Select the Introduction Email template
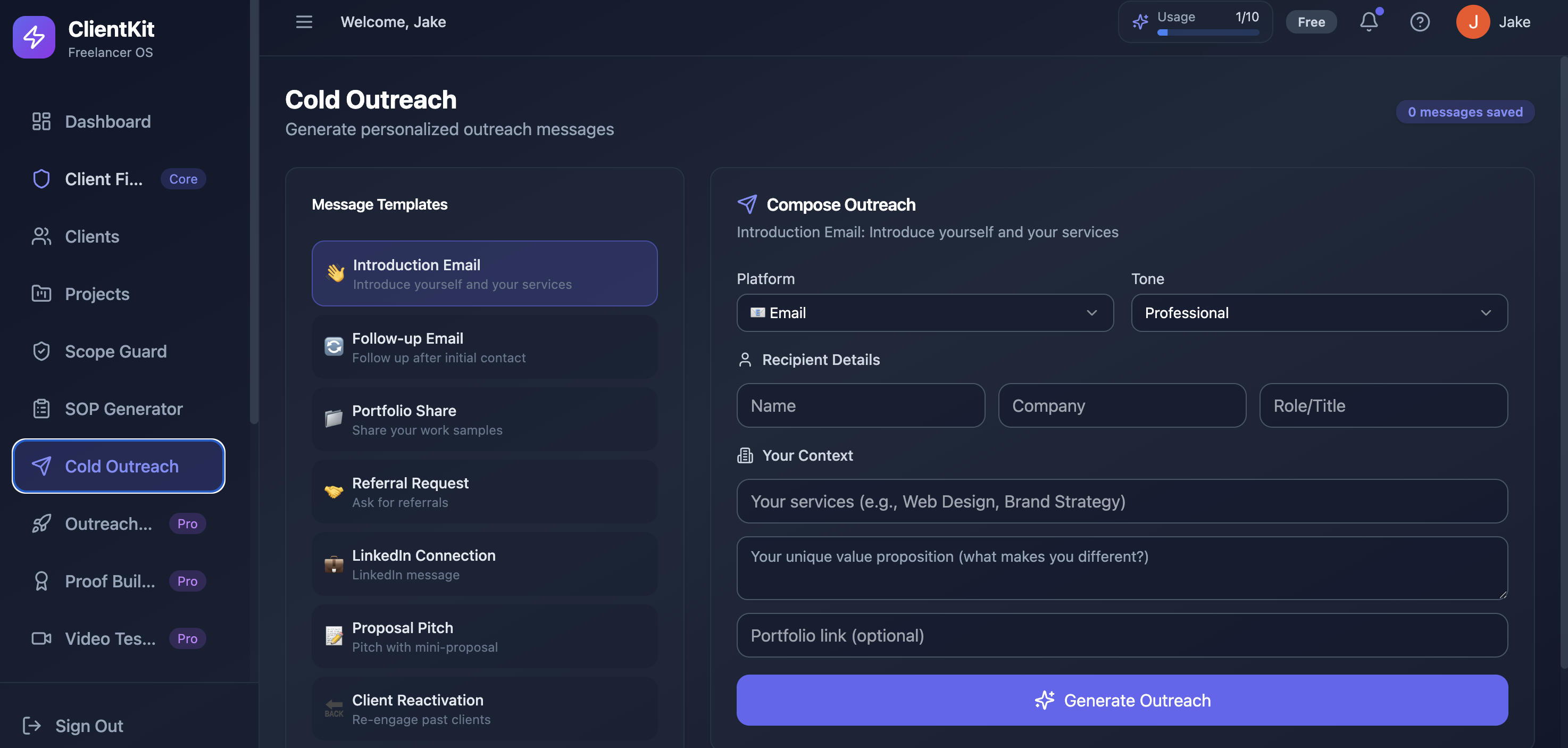 [484, 273]
